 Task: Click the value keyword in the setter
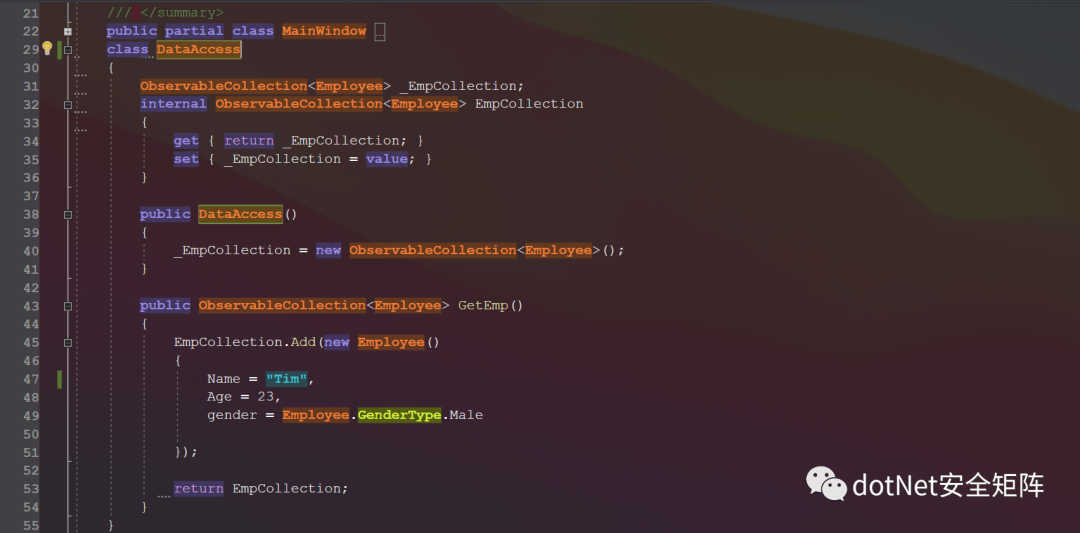pyautogui.click(x=386, y=159)
